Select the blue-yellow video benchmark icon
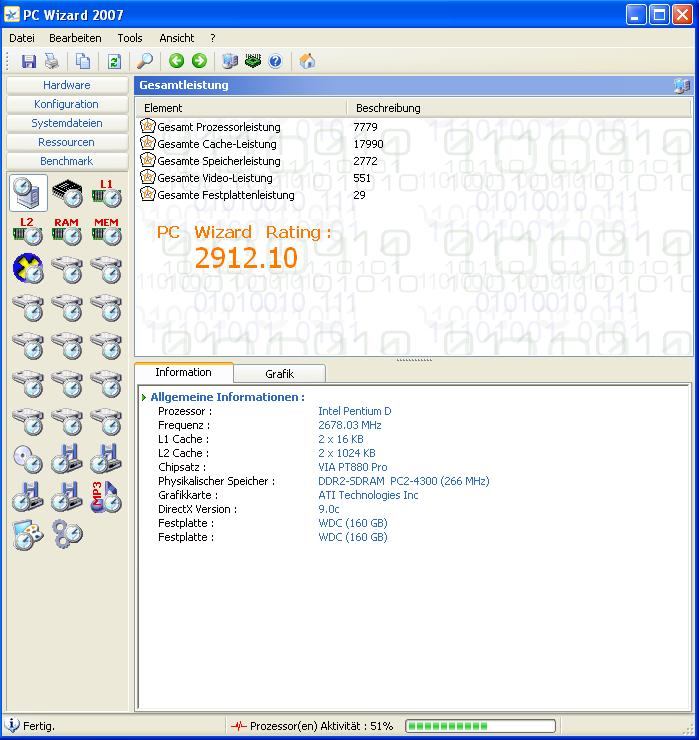699x740 pixels. (x=28, y=269)
